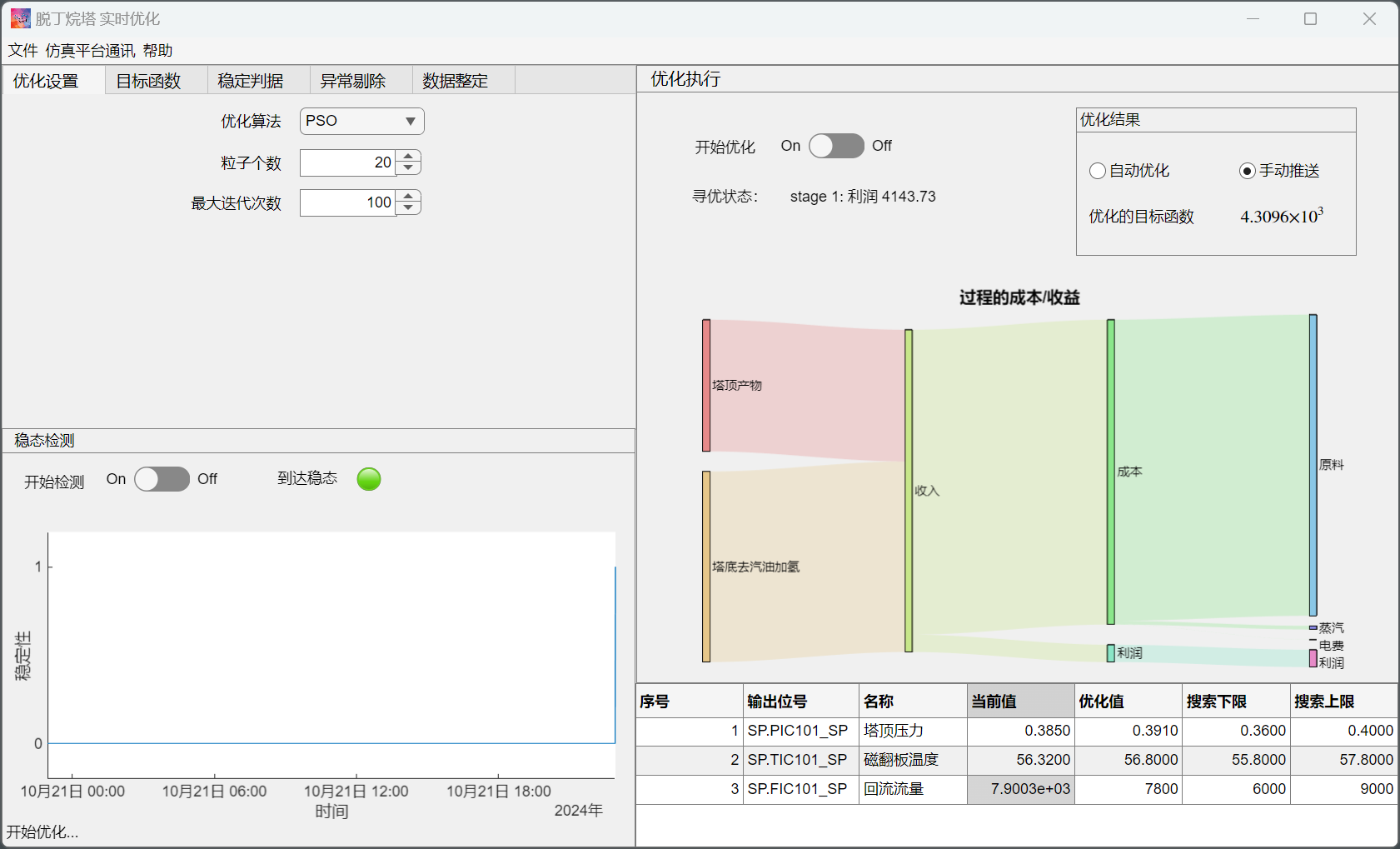Select the 手动推送 radio button
This screenshot has width=1400, height=849.
(x=1247, y=171)
